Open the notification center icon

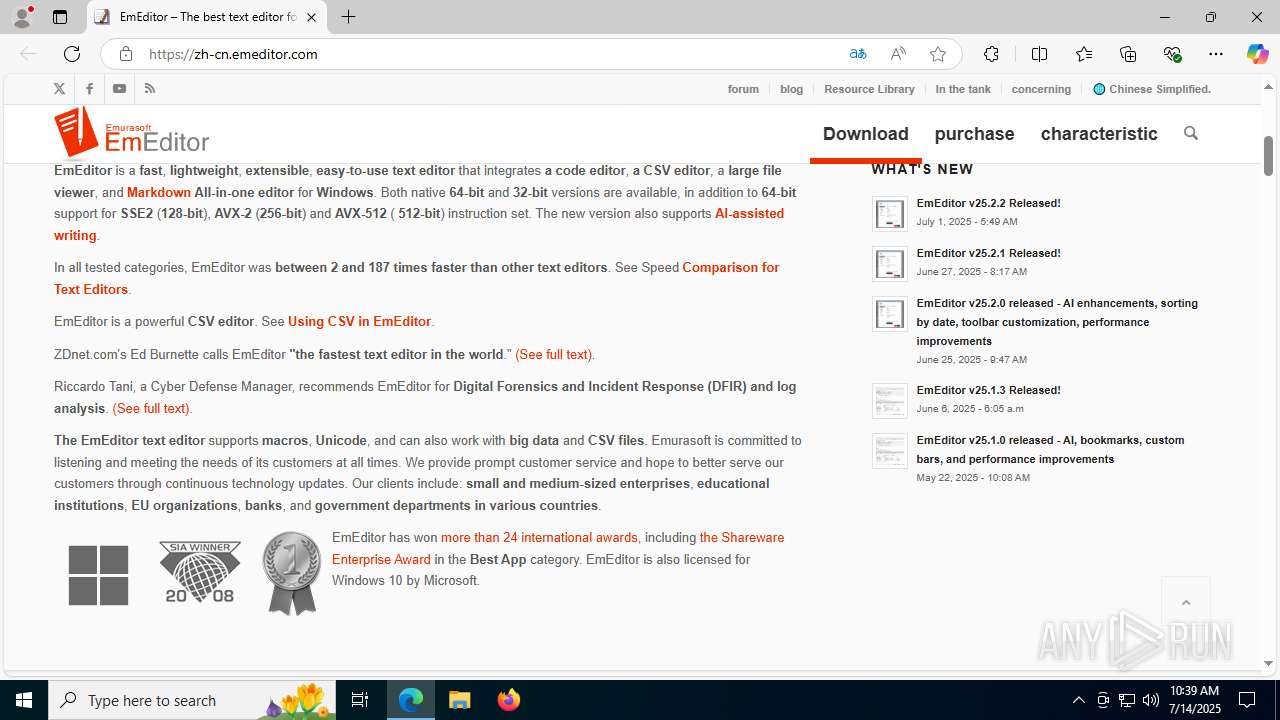(1247, 700)
